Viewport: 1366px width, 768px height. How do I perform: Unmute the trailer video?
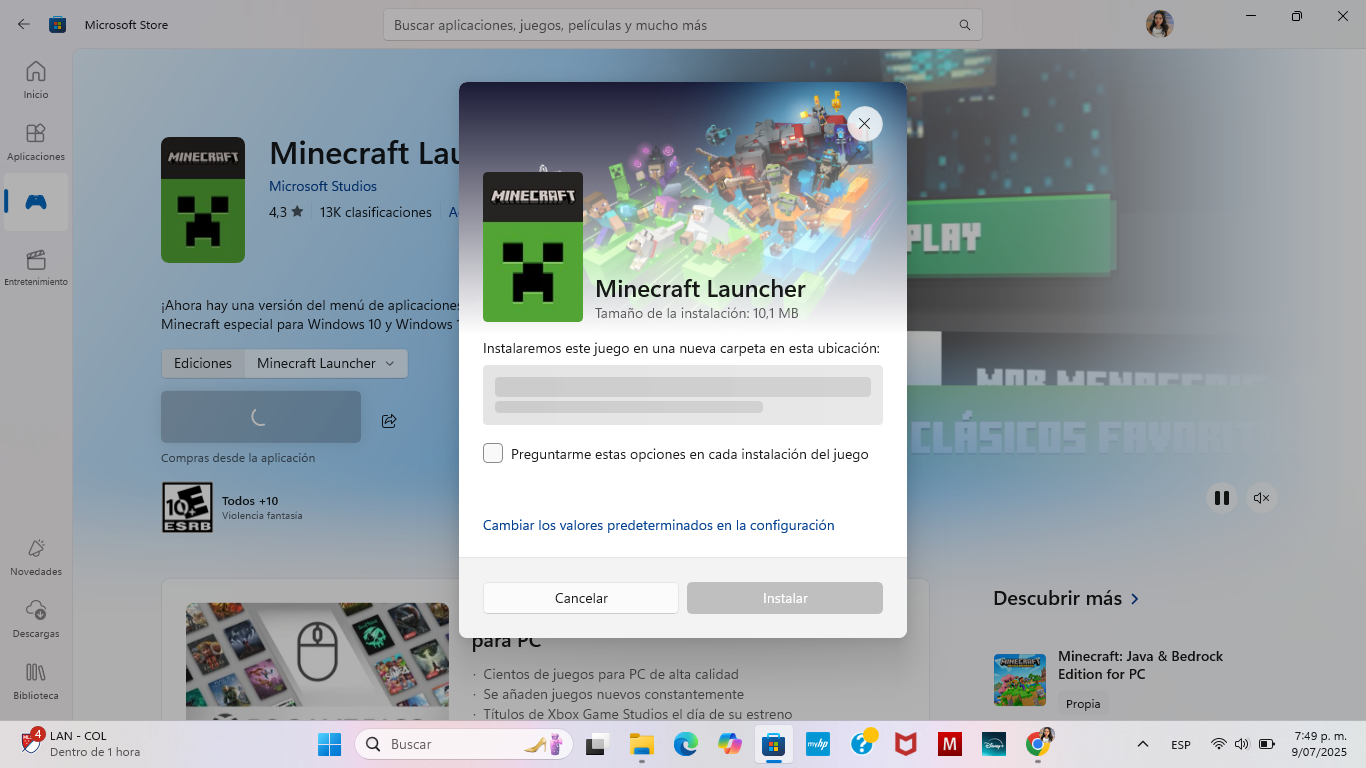pyautogui.click(x=1262, y=498)
